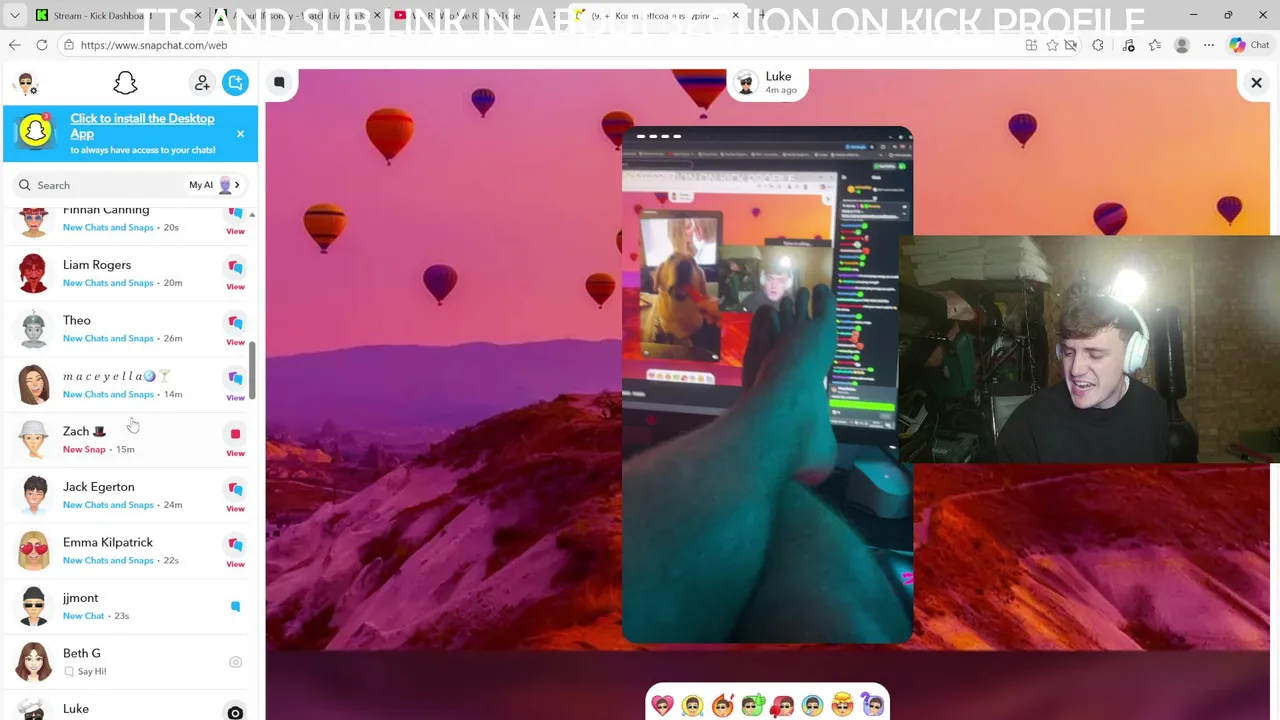The width and height of the screenshot is (1280, 720).
Task: React with the heart bitmoji
Action: 663,706
